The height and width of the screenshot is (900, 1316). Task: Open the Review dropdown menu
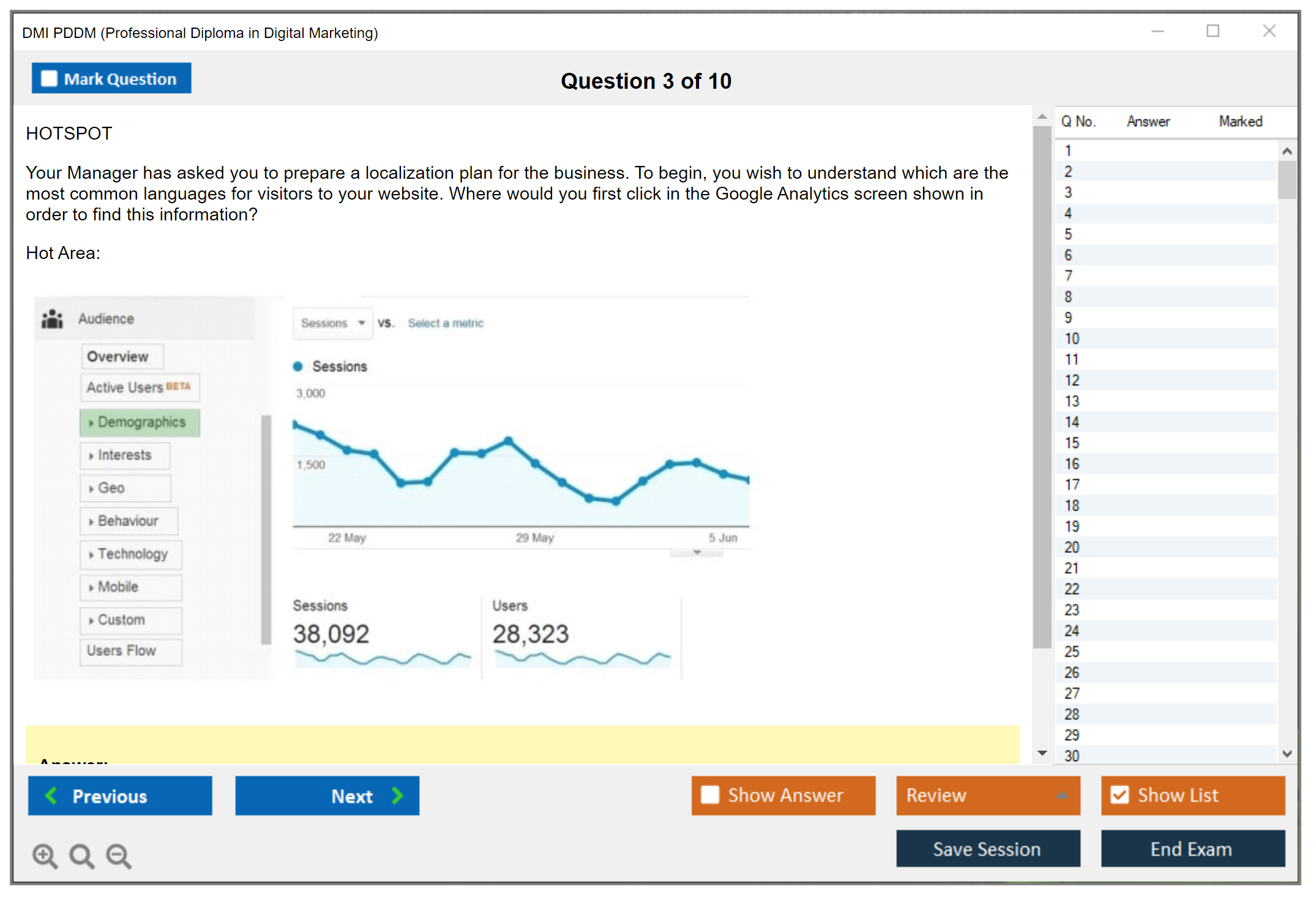coord(1062,795)
